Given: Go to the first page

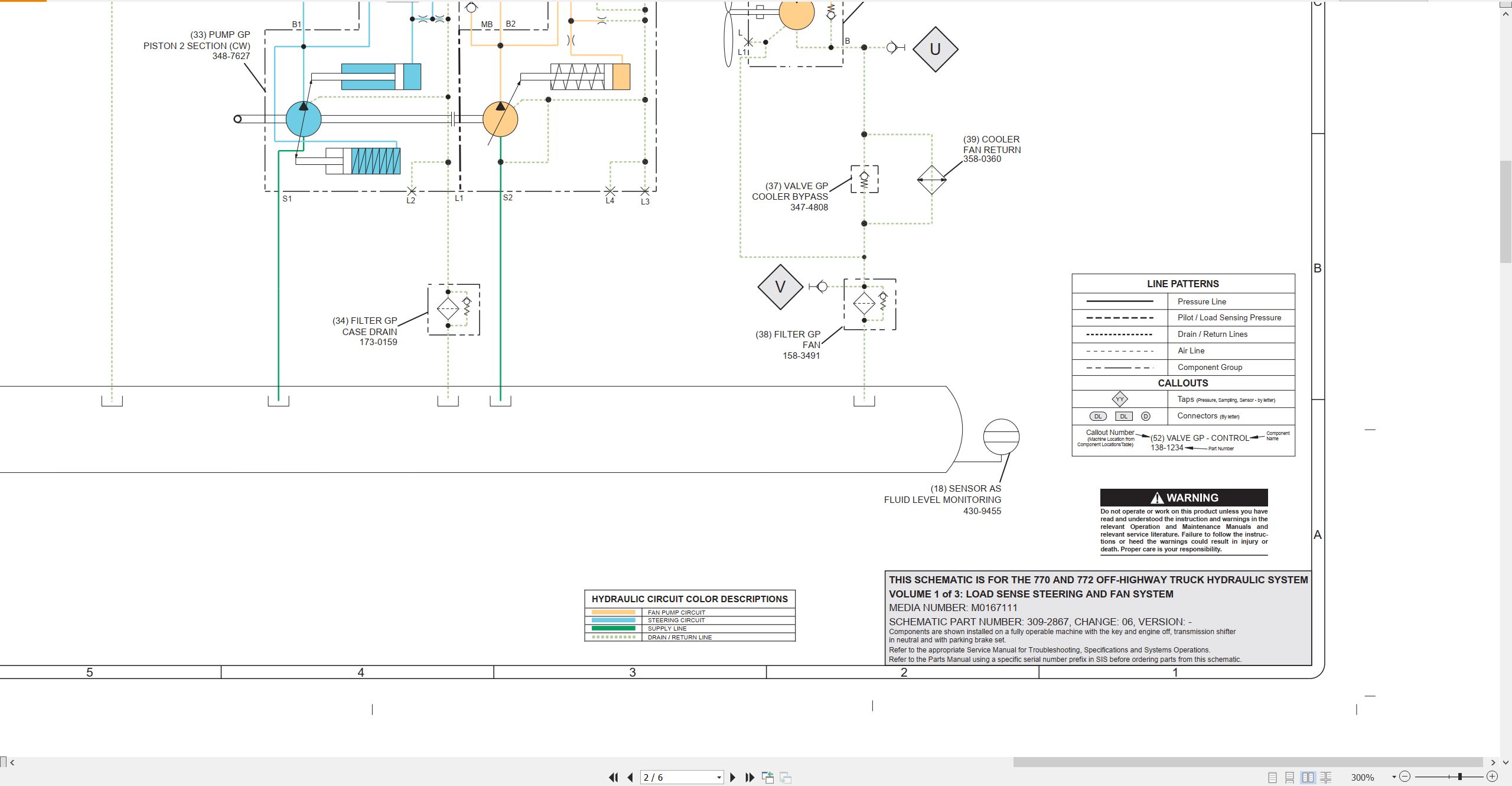Looking at the screenshot, I should click(x=614, y=778).
